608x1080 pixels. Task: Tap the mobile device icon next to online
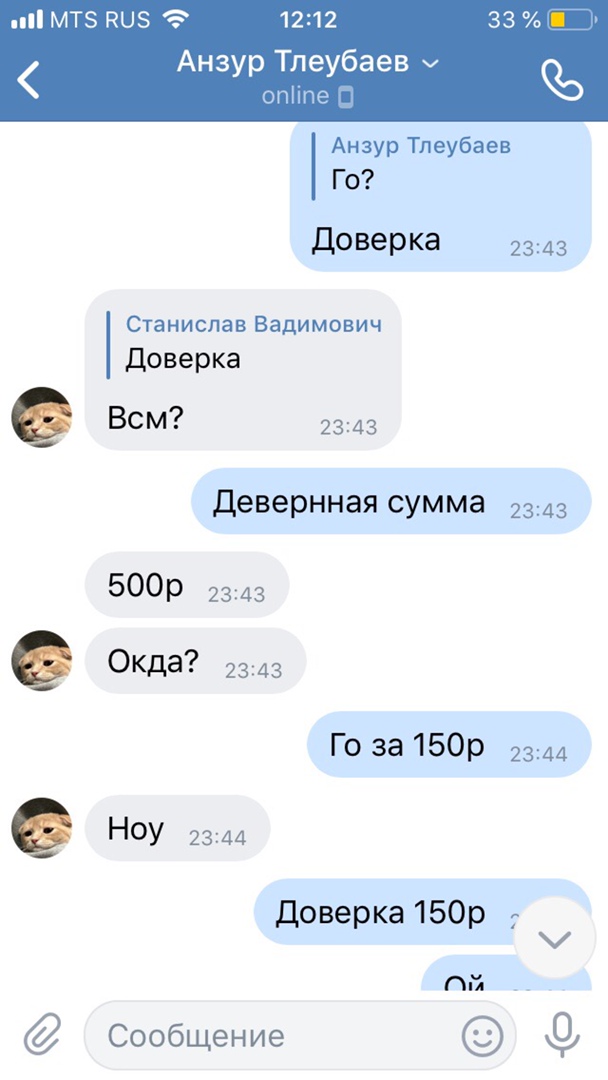[x=346, y=97]
